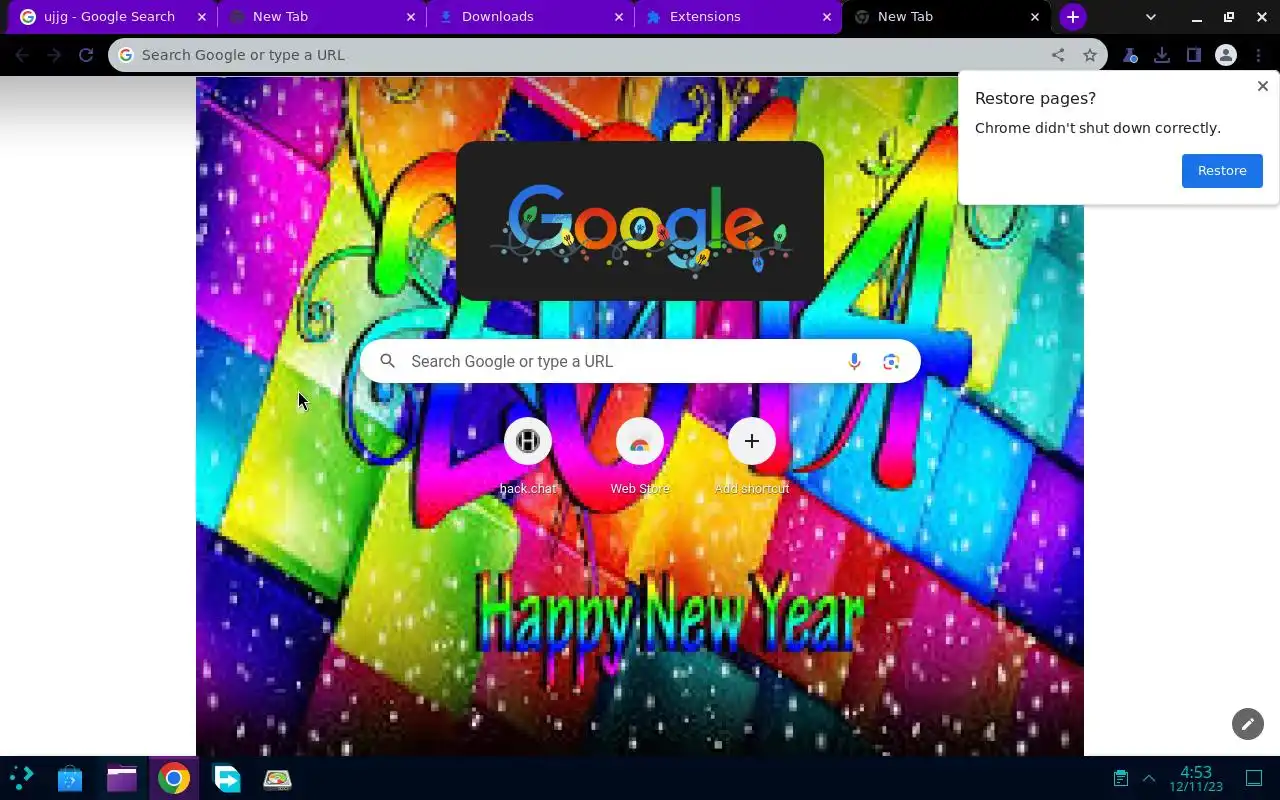The width and height of the screenshot is (1280, 800).
Task: Click the taskbar clock showing 4:53
Action: pos(1196,778)
